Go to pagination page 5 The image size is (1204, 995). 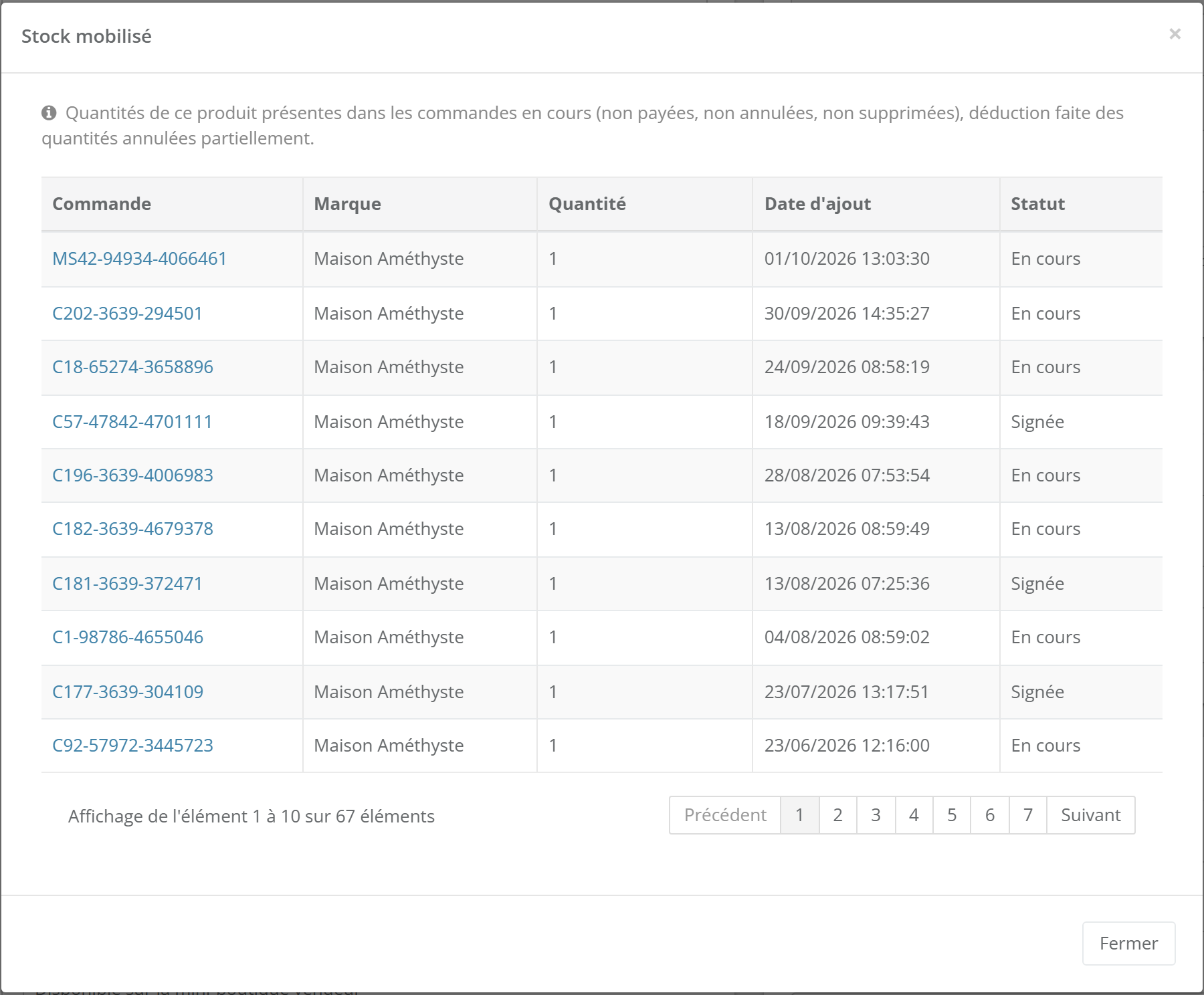[952, 815]
